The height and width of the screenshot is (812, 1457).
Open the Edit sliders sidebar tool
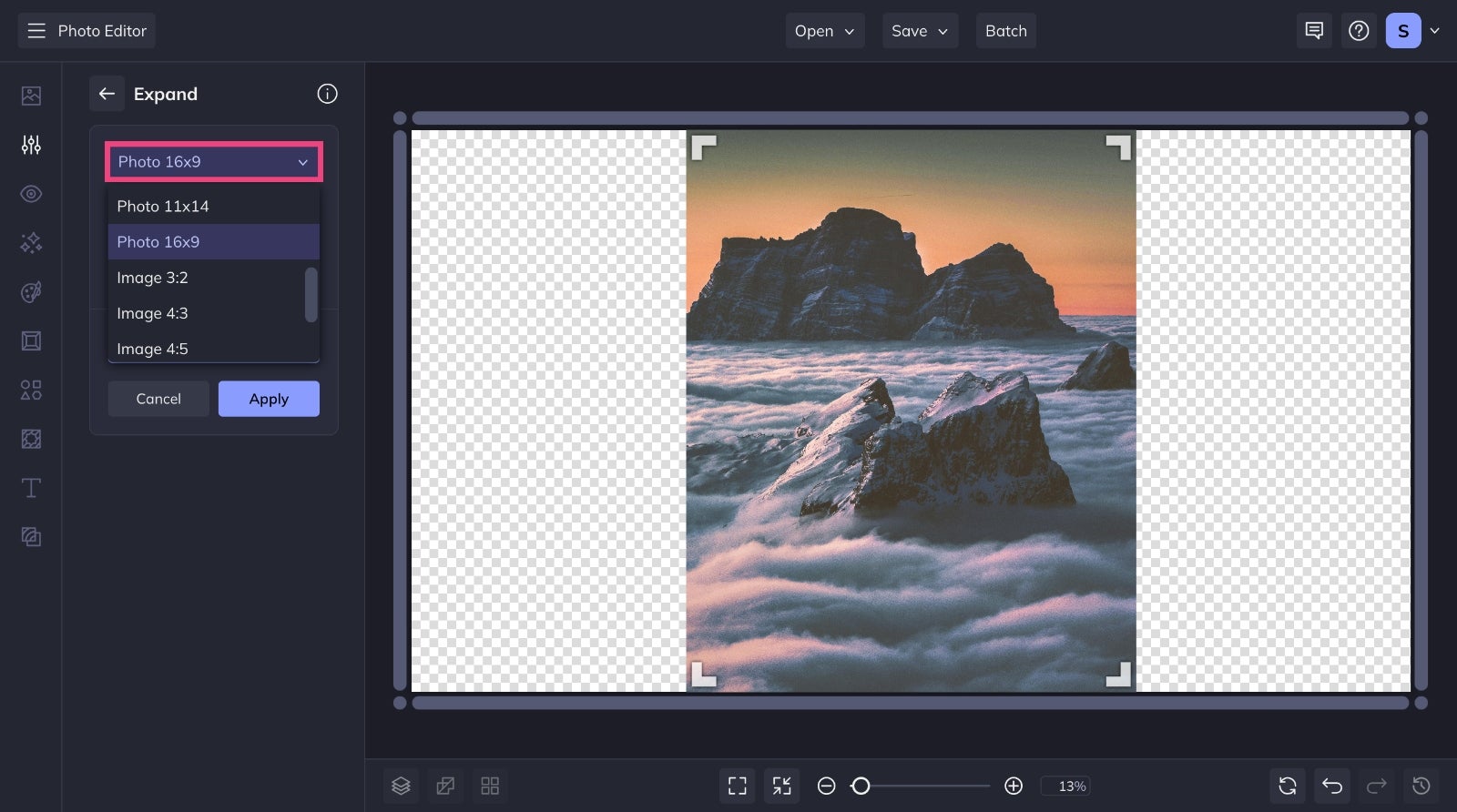coord(31,145)
